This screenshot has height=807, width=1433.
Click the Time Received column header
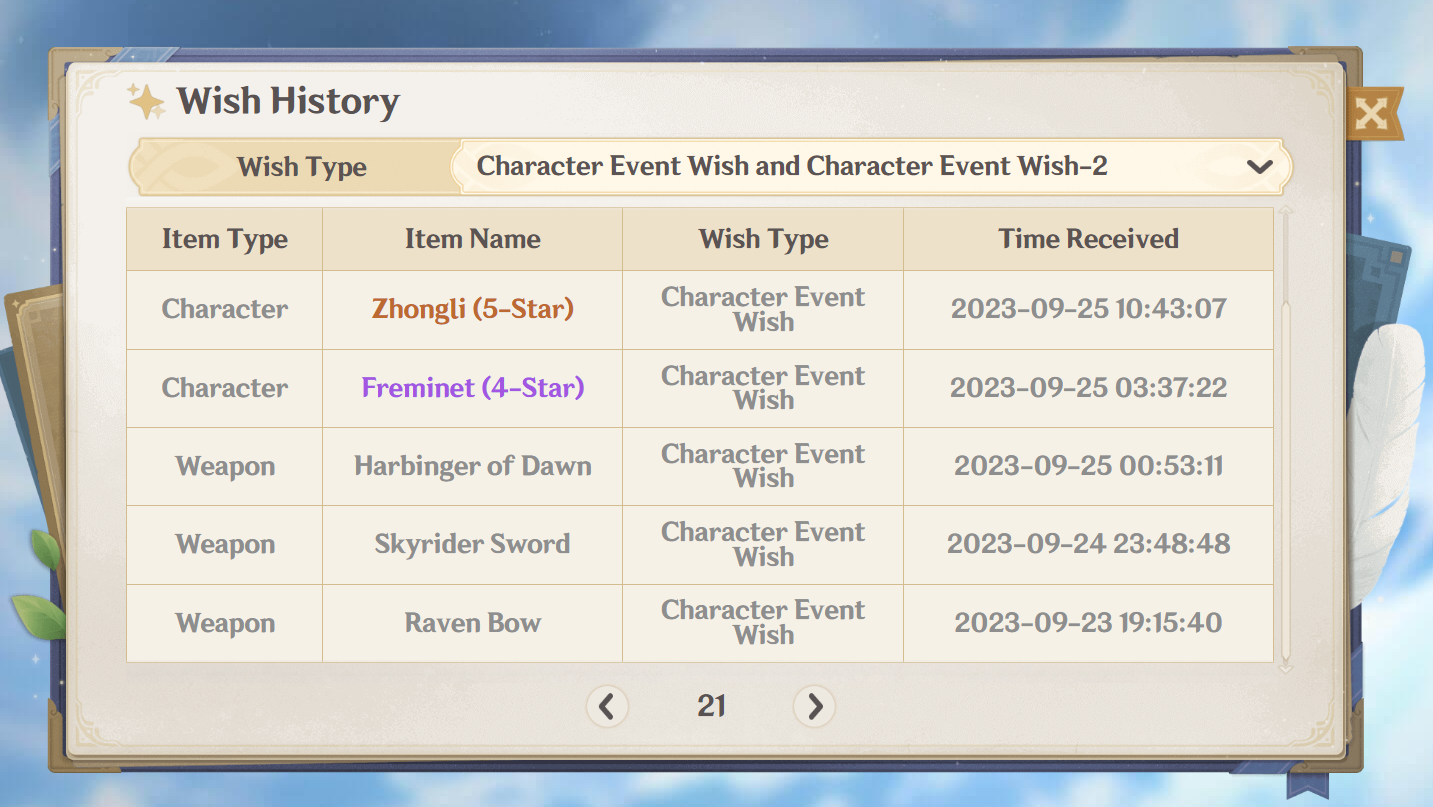[1088, 239]
